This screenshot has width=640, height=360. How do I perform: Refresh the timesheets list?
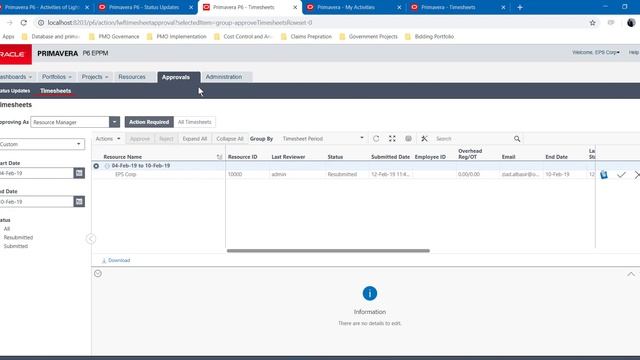376,139
